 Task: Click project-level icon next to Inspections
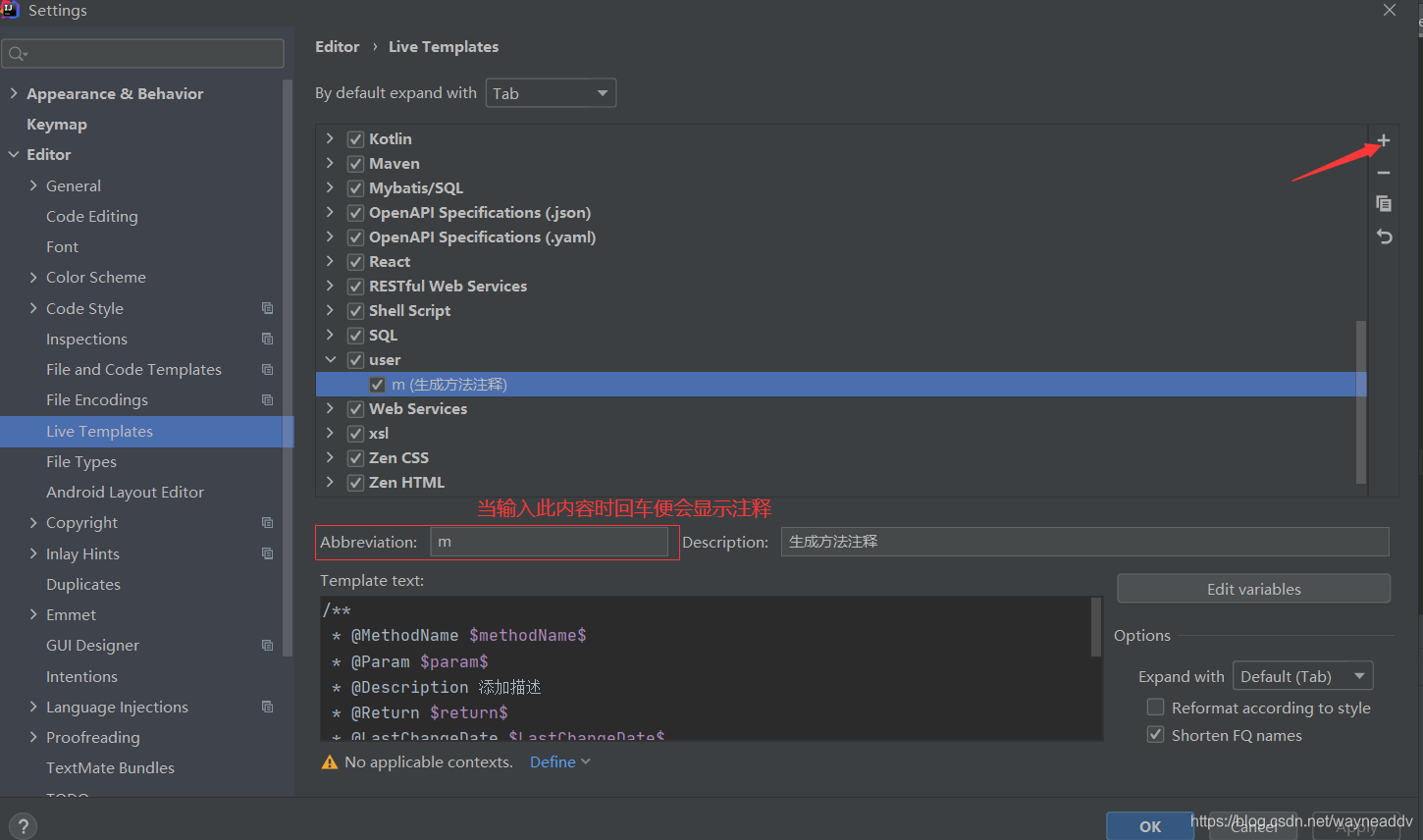[267, 339]
